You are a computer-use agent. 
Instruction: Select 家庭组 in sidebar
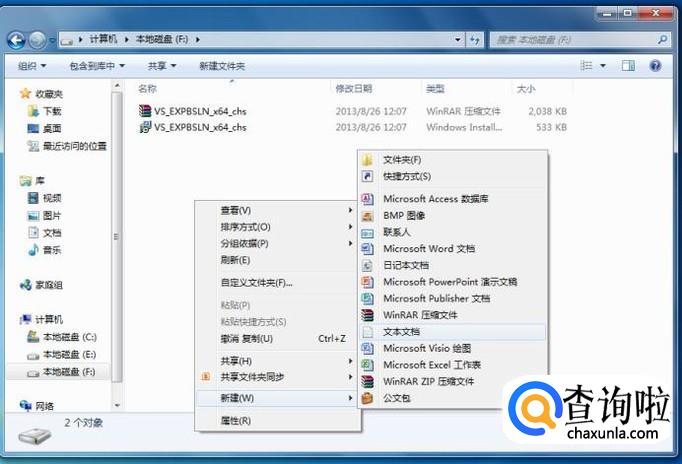[41, 285]
